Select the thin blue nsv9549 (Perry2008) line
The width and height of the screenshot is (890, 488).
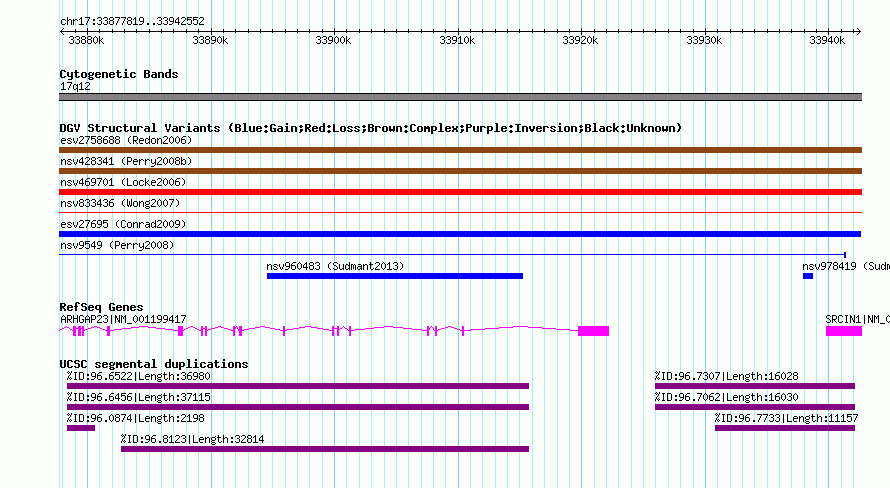coord(452,255)
